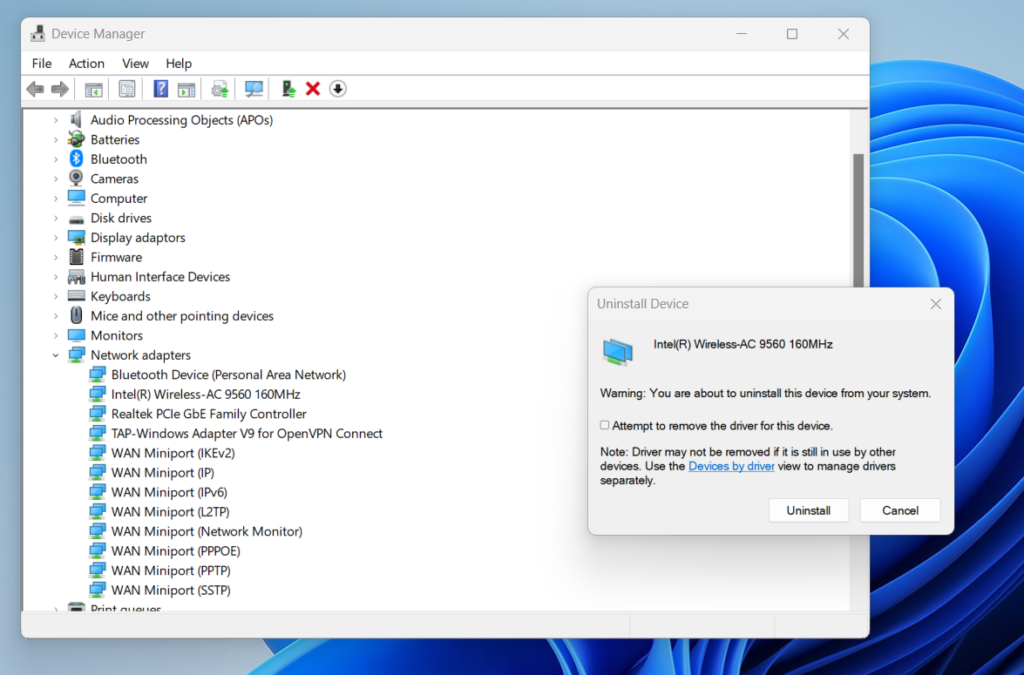The width and height of the screenshot is (1024, 675).
Task: Expand the Bluetooth category
Action: [x=56, y=159]
